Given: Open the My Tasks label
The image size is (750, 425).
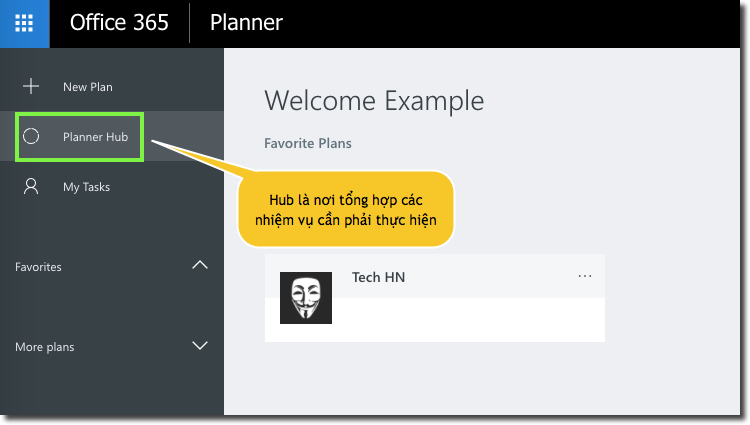Looking at the screenshot, I should [86, 187].
